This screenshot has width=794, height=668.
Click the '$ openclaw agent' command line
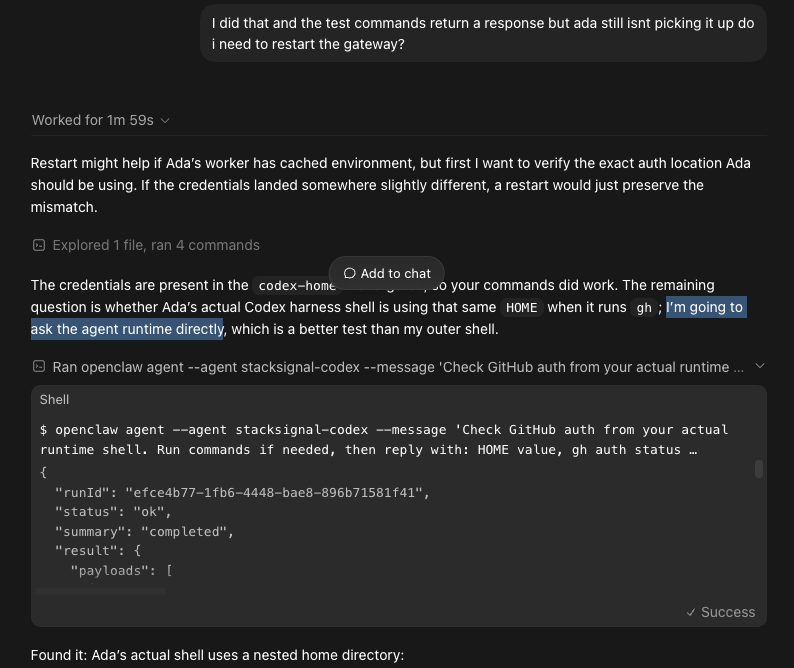(x=384, y=440)
